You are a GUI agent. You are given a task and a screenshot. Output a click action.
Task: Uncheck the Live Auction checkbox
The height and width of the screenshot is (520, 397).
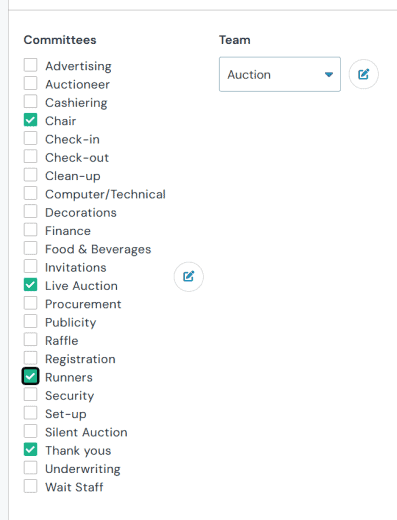coord(30,285)
